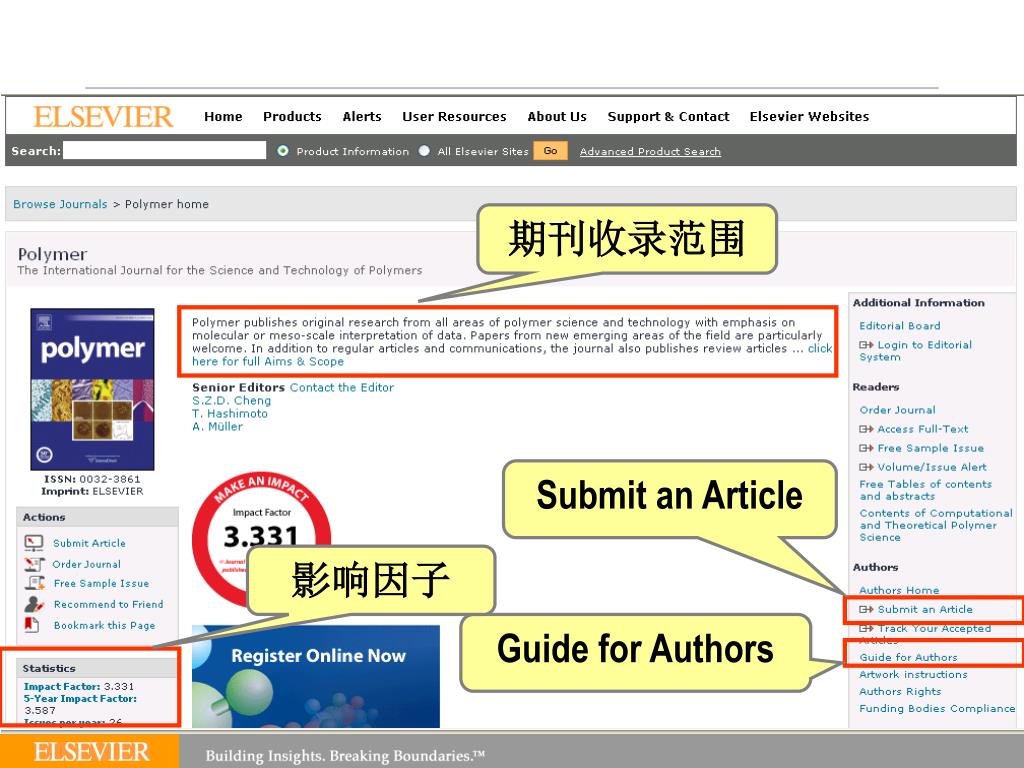Click the Go search button
The width and height of the screenshot is (1024, 768).
(x=551, y=151)
